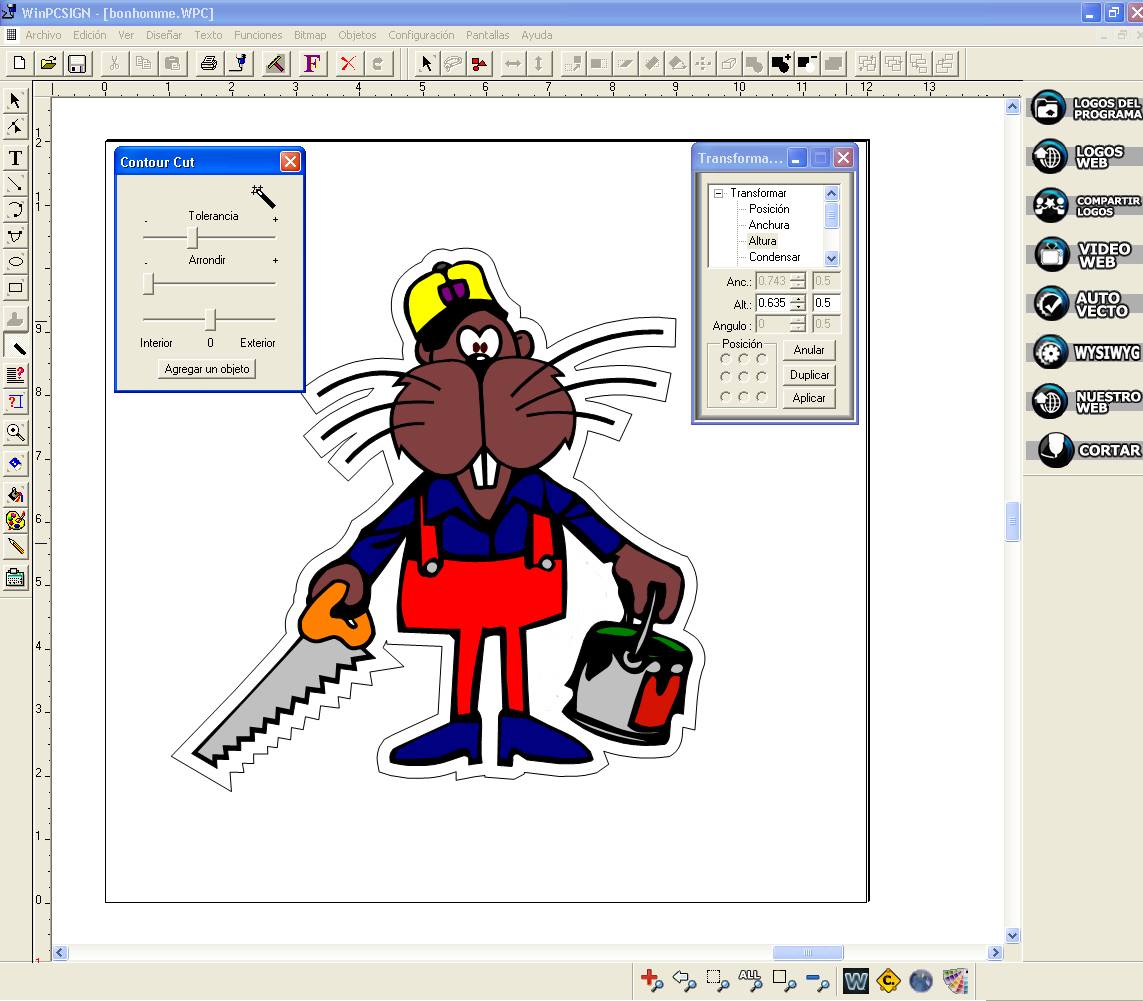Click the Print icon in the toolbar
The height and width of the screenshot is (1001, 1143).
point(208,63)
